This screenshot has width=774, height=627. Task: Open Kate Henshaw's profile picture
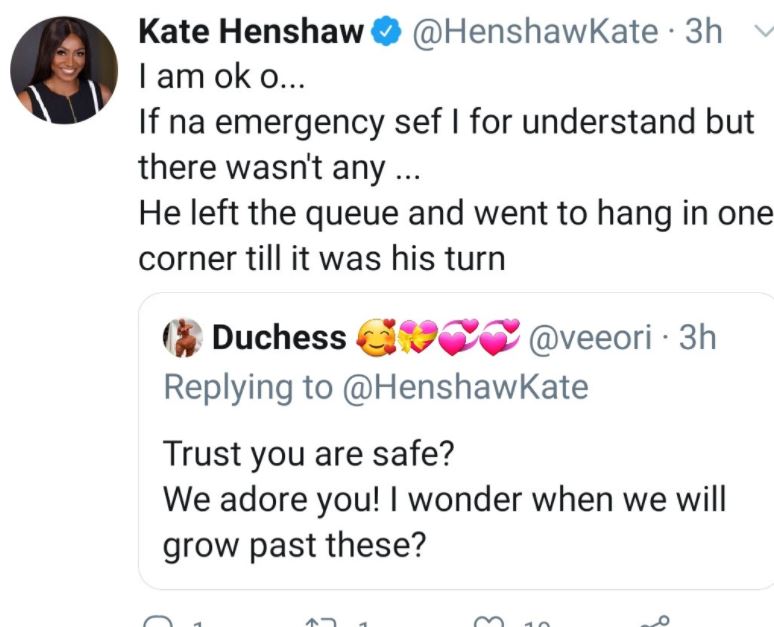tap(64, 68)
